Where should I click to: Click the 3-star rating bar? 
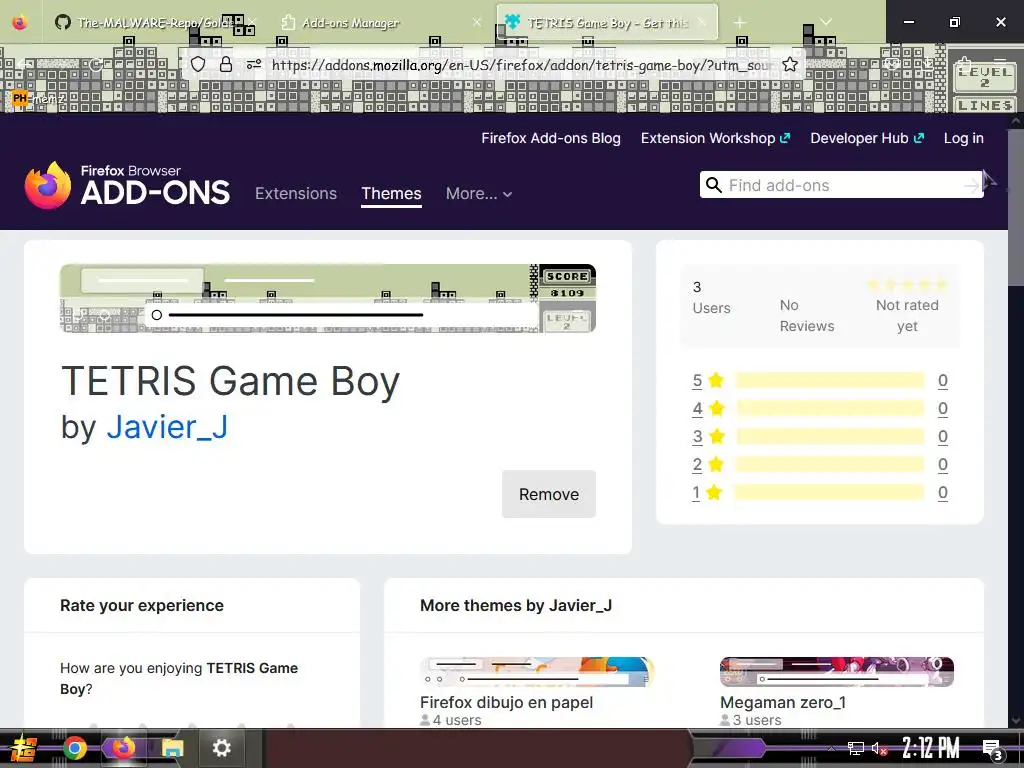tap(830, 436)
